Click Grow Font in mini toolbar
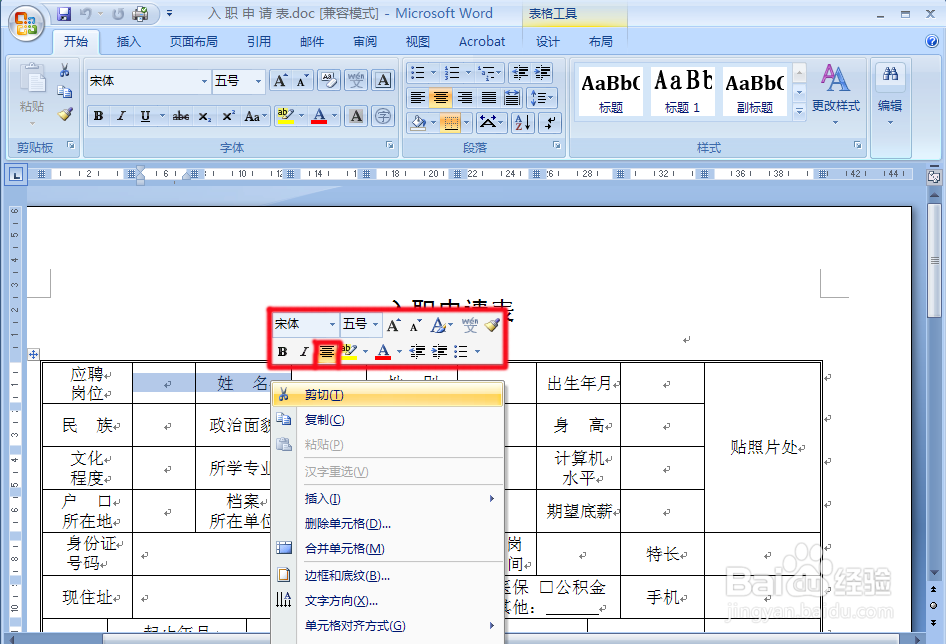 [x=393, y=325]
